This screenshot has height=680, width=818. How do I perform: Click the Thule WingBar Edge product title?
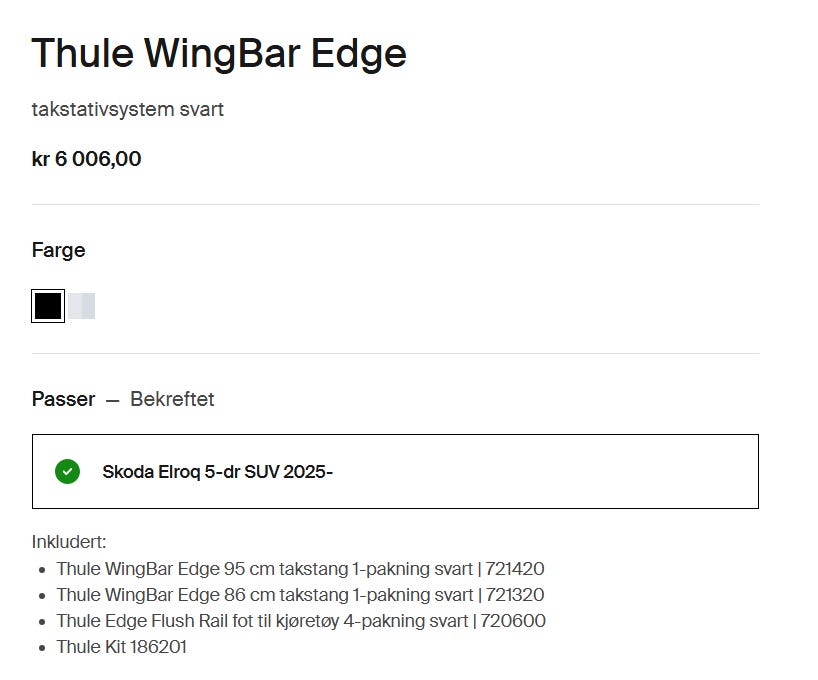point(219,53)
